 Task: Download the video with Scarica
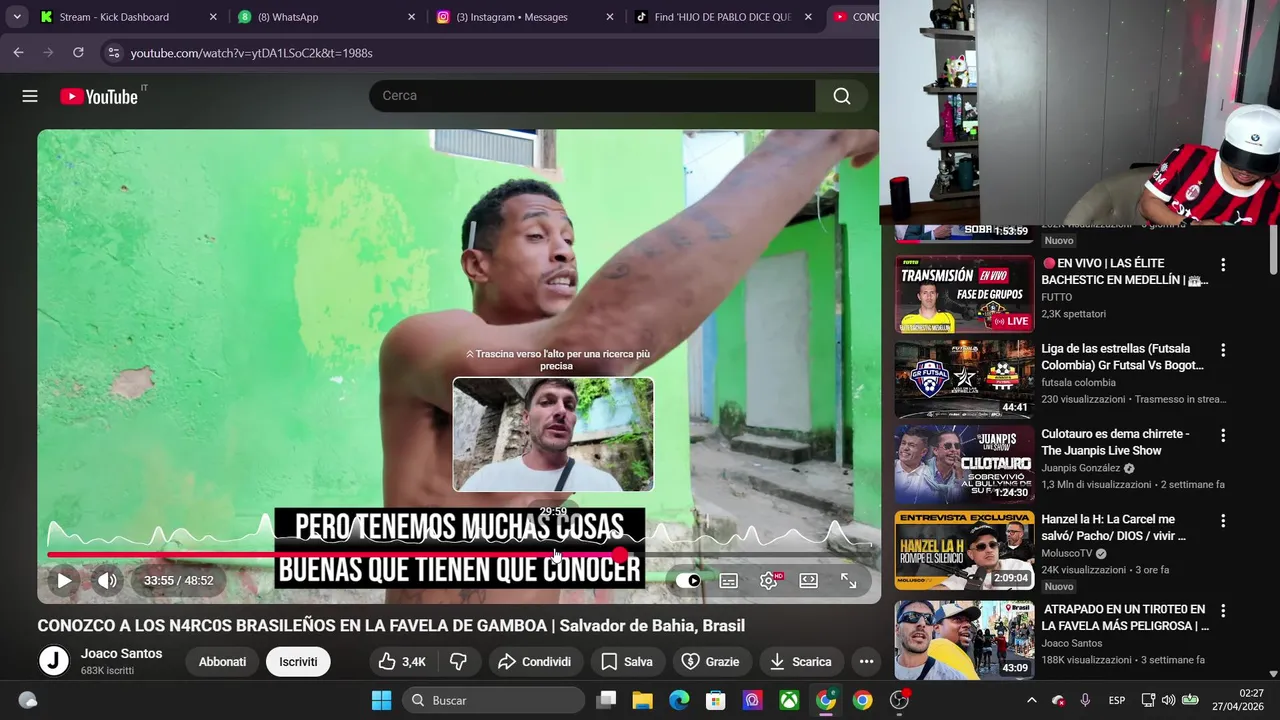click(x=801, y=661)
